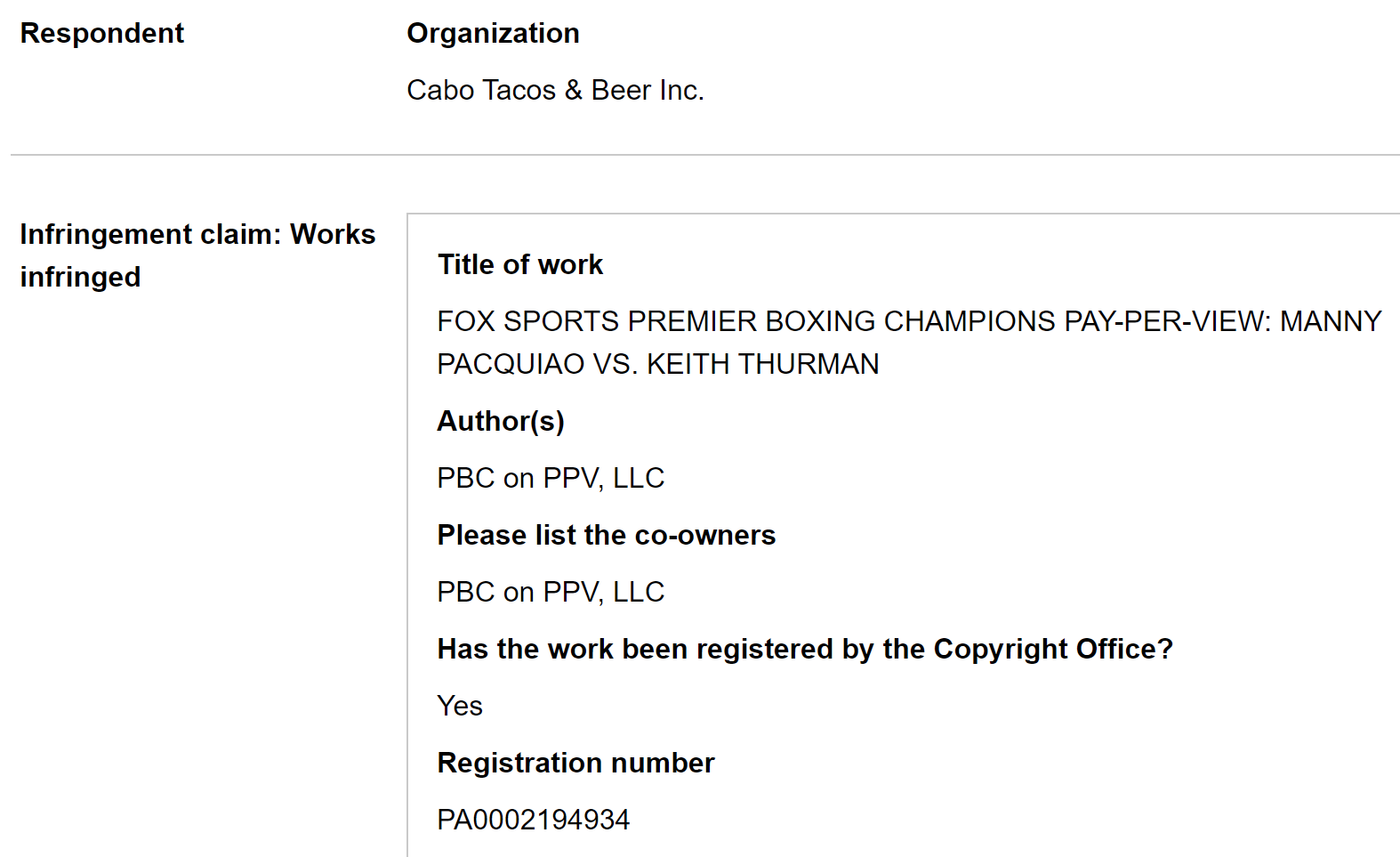Click Please list the co-owners label
This screenshot has height=857, width=1400.
[x=606, y=535]
